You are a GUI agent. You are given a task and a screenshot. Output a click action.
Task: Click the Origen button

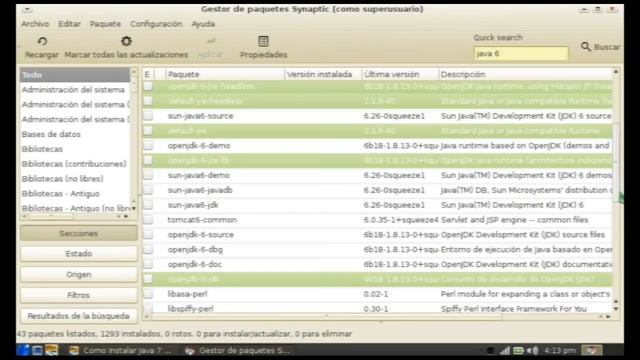coord(79,274)
